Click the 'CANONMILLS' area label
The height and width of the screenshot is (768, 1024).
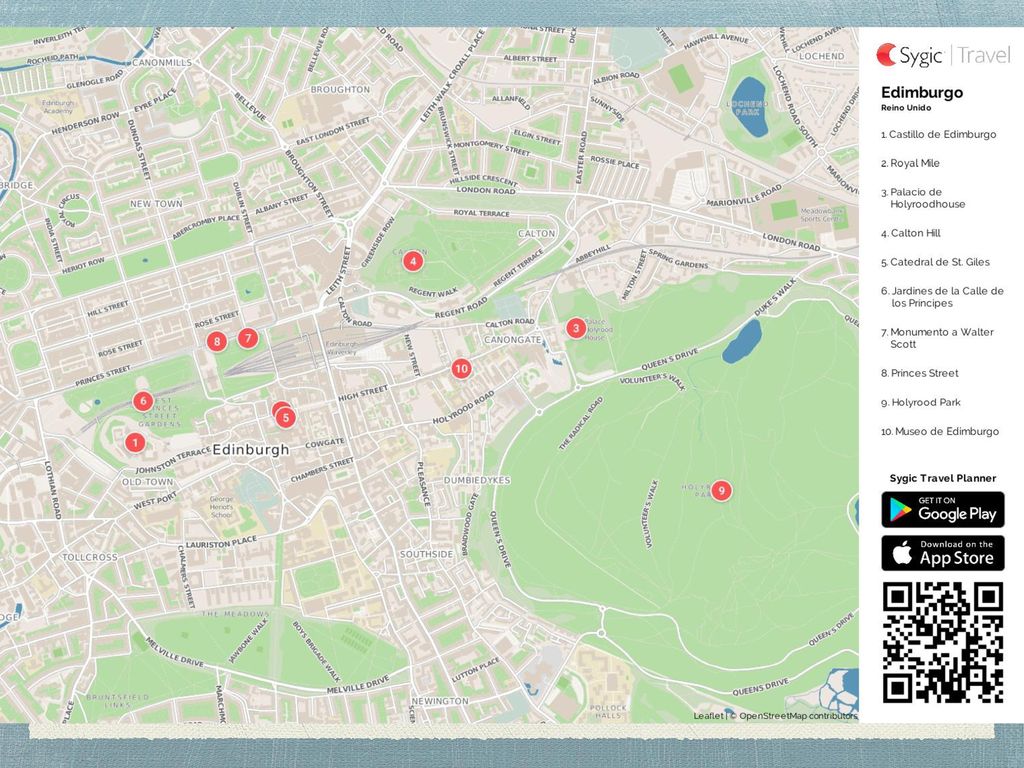point(162,63)
